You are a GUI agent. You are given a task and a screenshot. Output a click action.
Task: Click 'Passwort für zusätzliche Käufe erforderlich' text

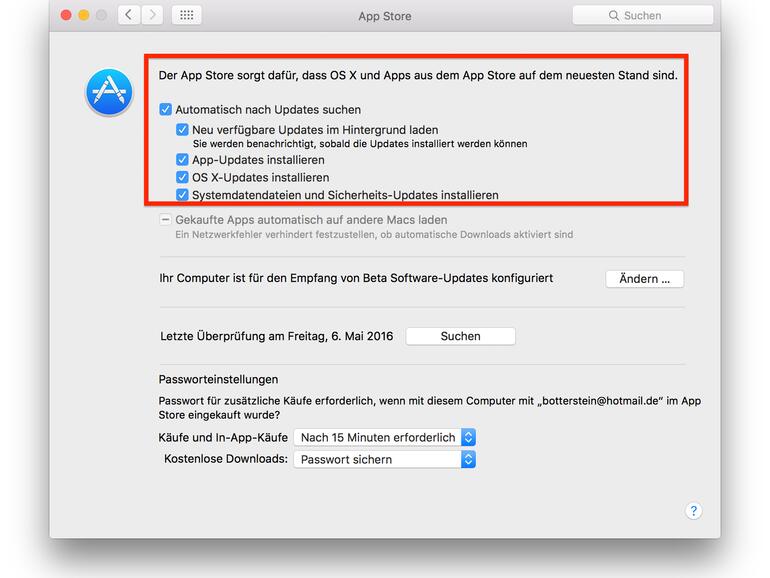point(429,408)
